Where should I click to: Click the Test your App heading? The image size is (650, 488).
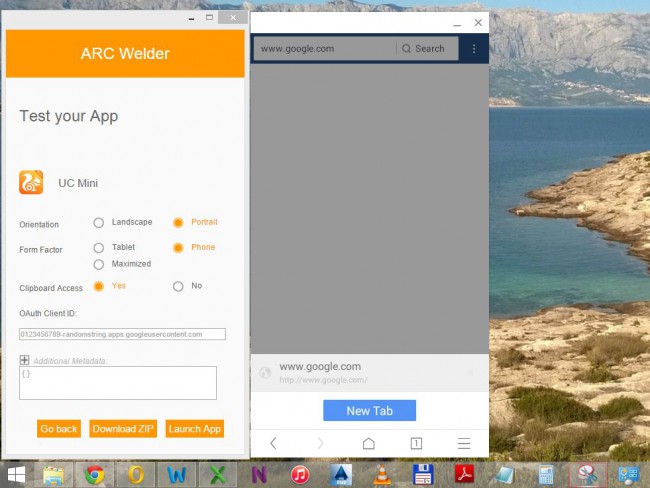[x=69, y=116]
